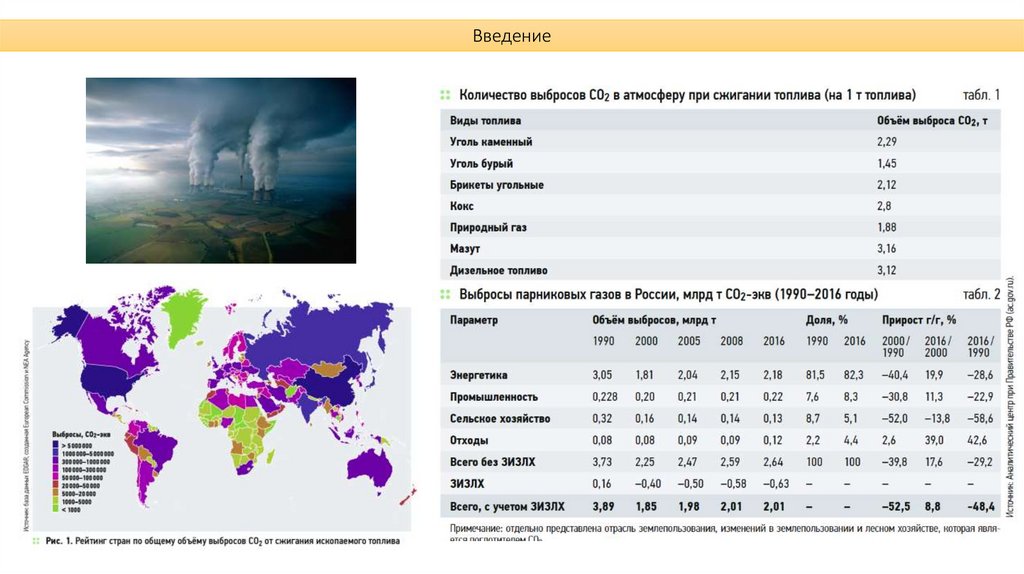Viewport: 1024px width, 574px height.
Task: Click the 'табл. 1' label
Action: pyautogui.click(x=980, y=96)
